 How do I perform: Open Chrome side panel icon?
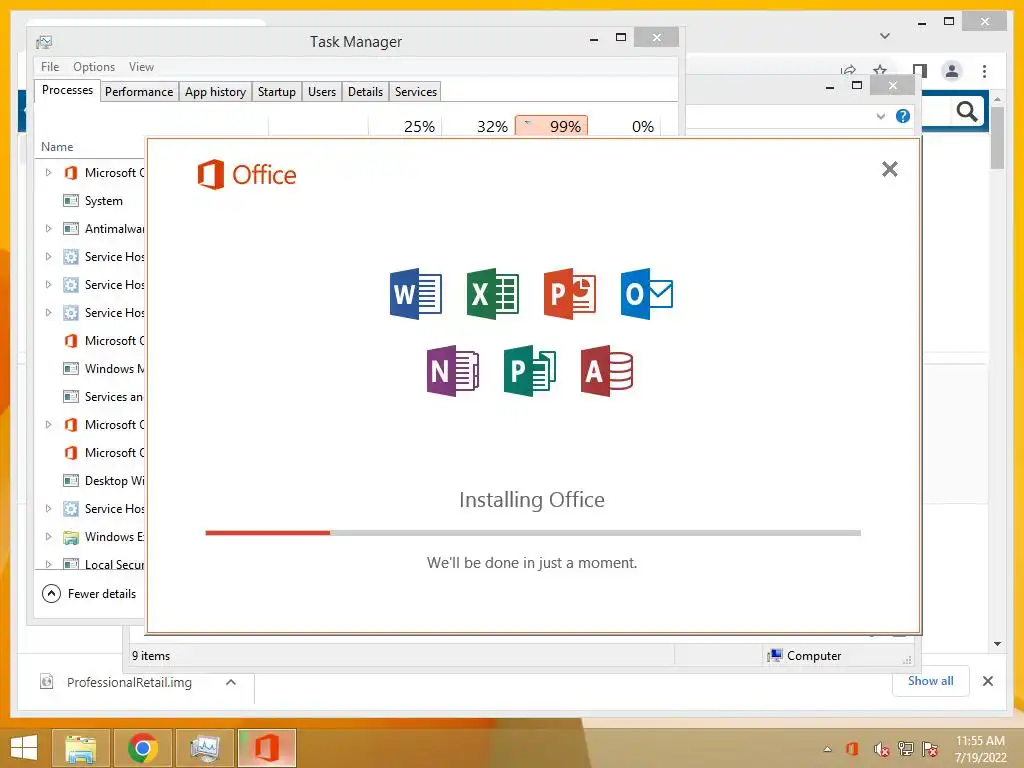point(920,71)
